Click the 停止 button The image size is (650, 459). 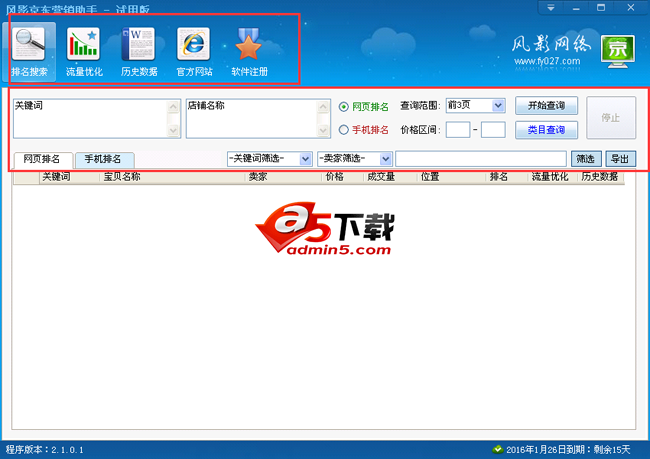point(611,118)
